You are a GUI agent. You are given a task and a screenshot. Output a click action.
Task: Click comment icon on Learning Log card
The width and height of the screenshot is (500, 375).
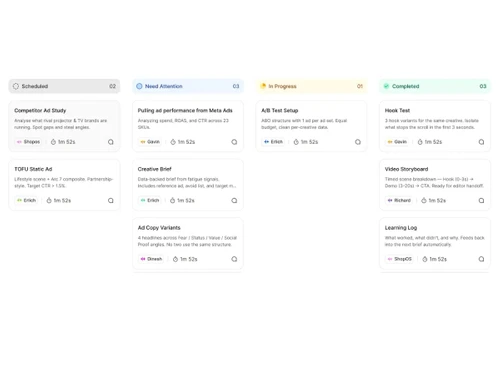481,259
